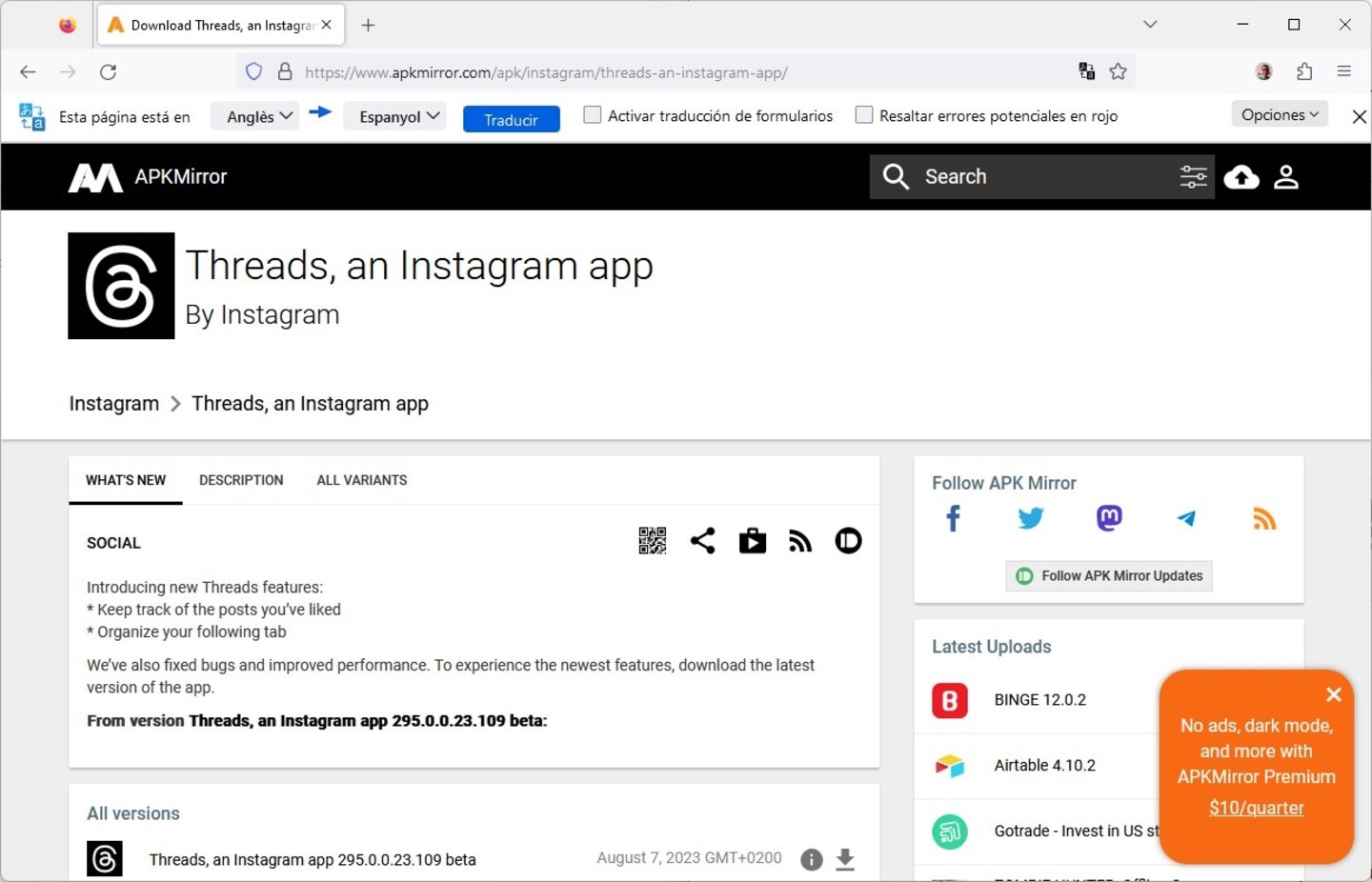Click the Follow APK Mirror Updates button
This screenshot has height=882, width=1372.
[1109, 576]
